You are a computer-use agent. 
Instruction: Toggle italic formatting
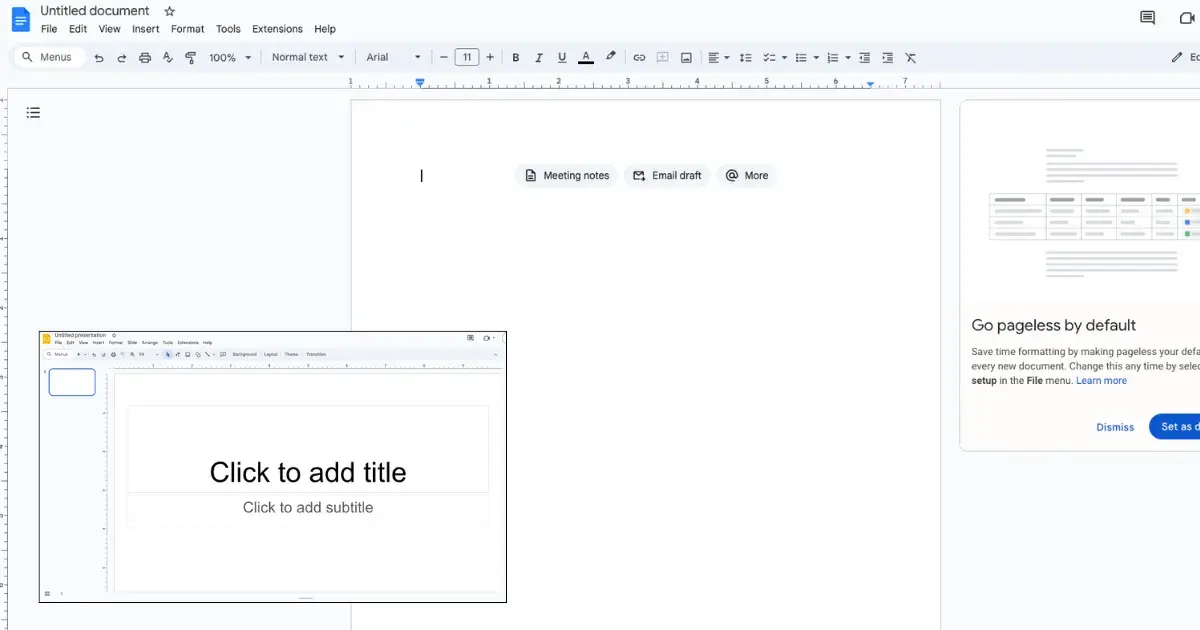coord(539,58)
